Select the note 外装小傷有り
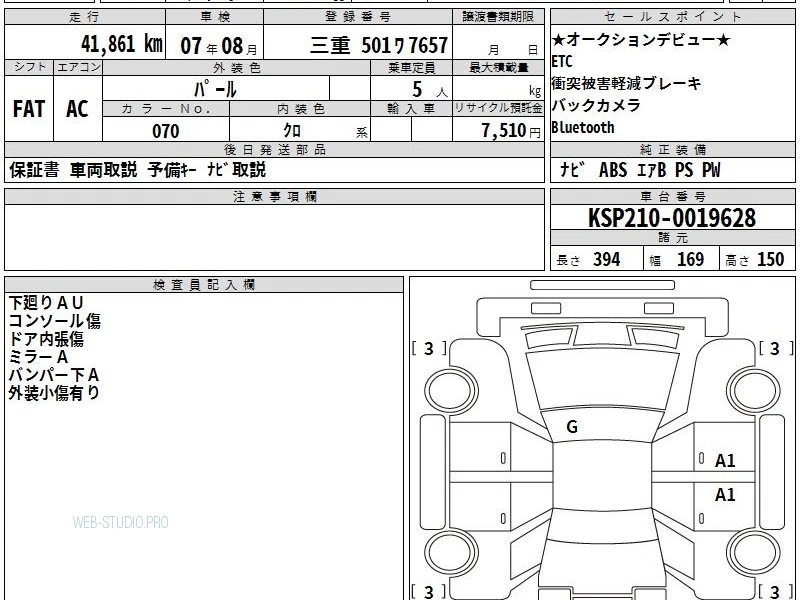The height and width of the screenshot is (600, 800). pyautogui.click(x=54, y=393)
